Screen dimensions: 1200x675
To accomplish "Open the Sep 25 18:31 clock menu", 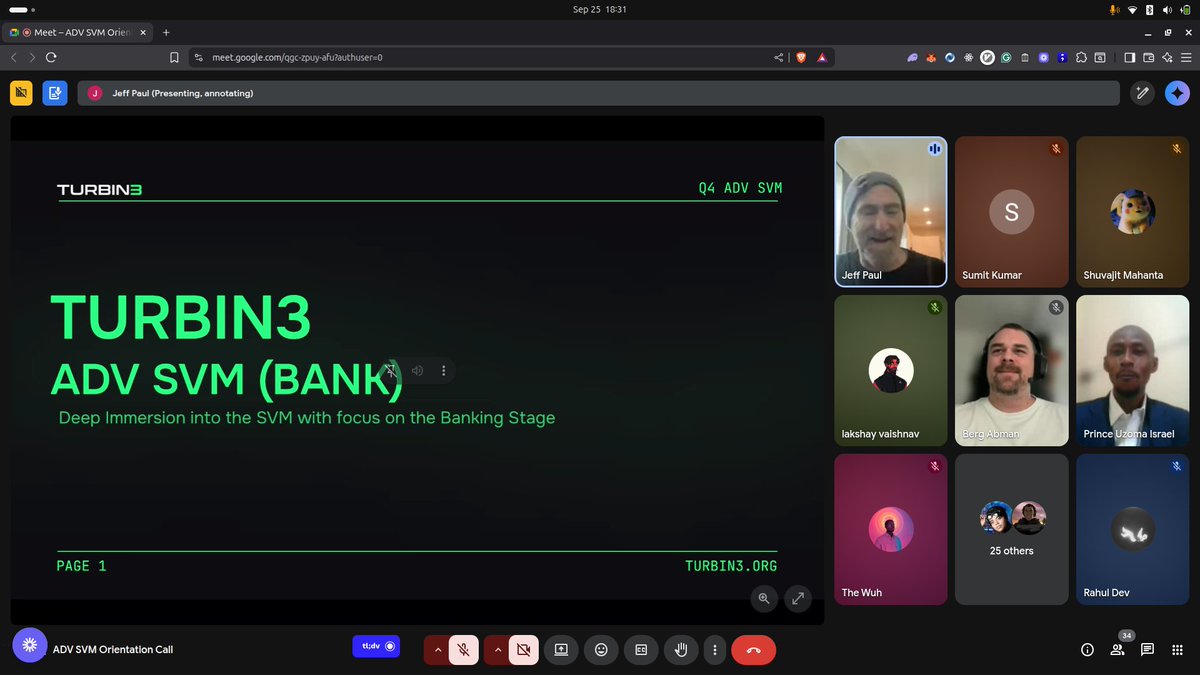I will click(x=599, y=9).
